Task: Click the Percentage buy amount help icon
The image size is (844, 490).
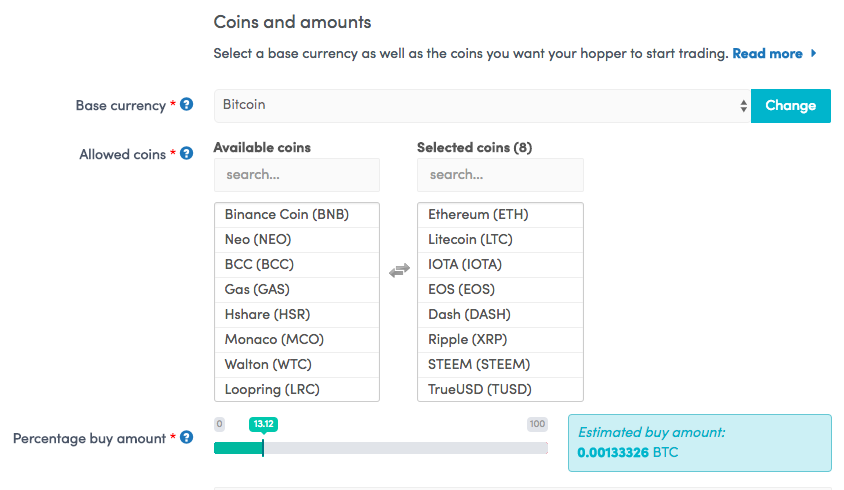Action: pyautogui.click(x=186, y=437)
